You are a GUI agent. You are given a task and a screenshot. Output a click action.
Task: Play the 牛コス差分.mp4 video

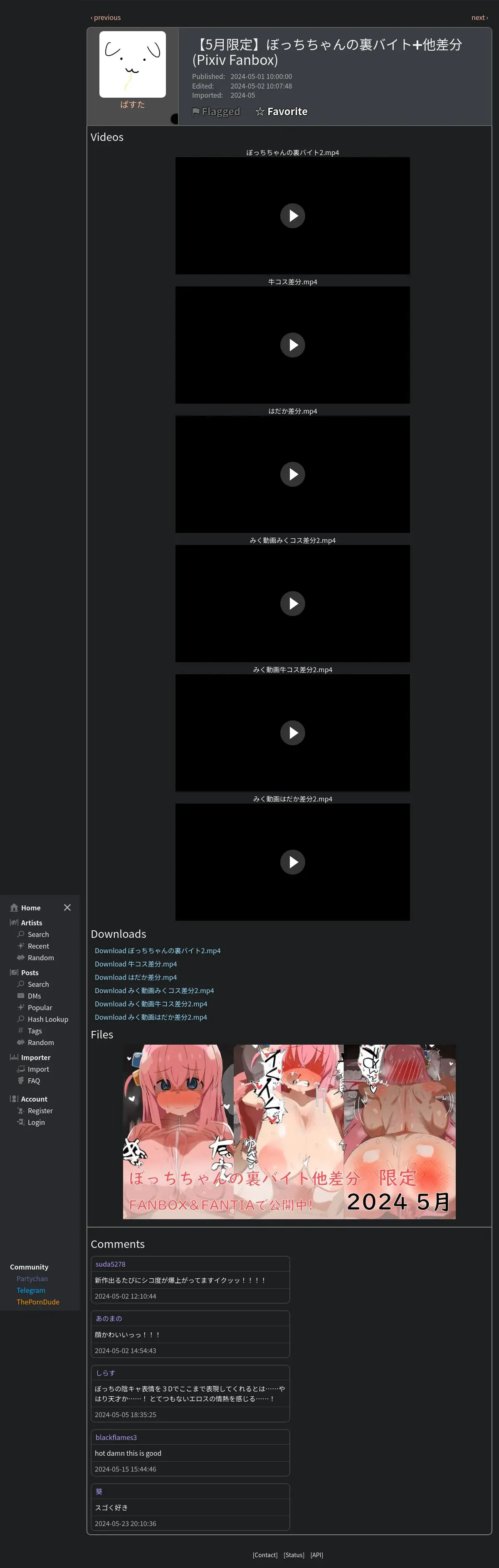293,345
